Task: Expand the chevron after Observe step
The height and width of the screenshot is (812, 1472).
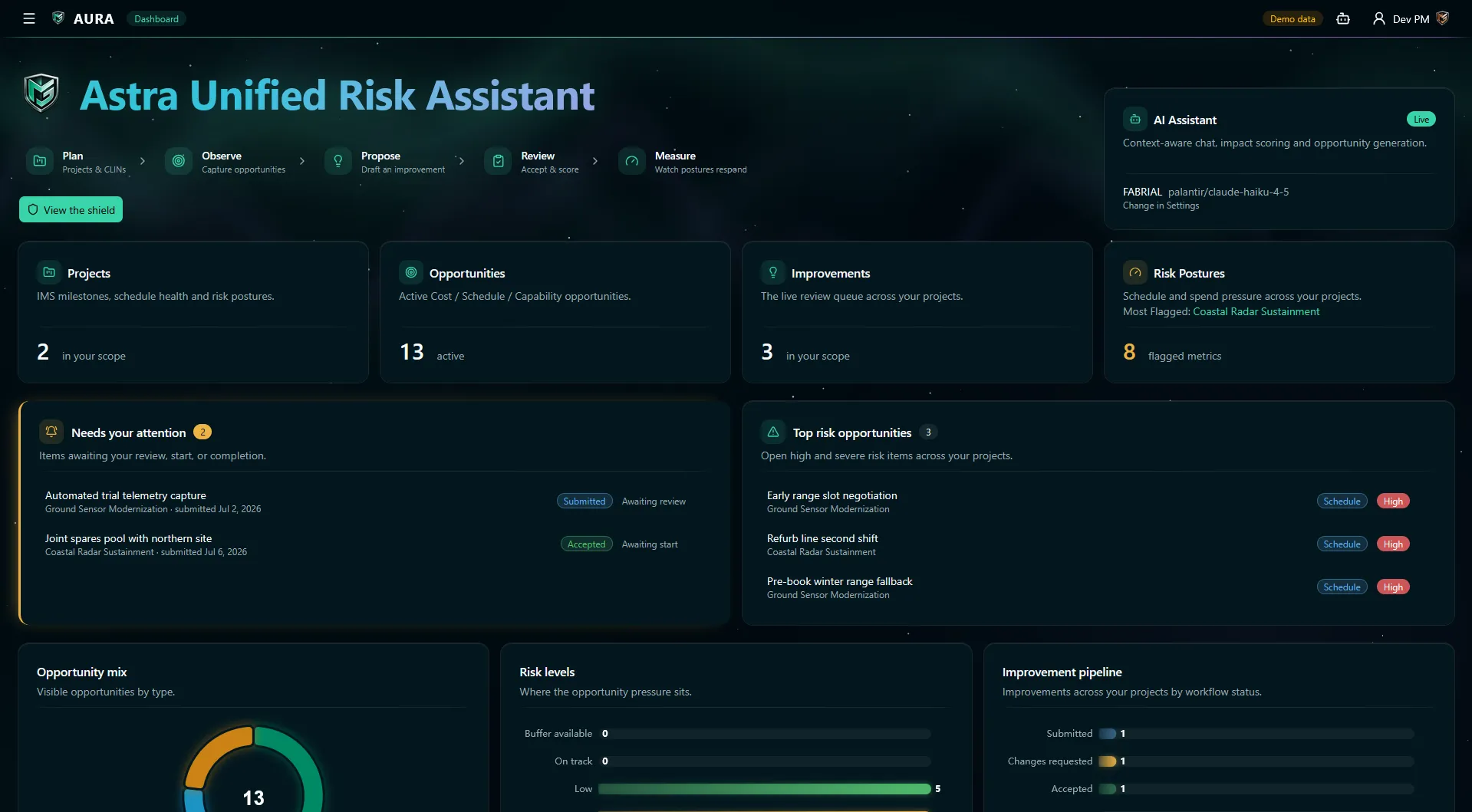Action: pyautogui.click(x=302, y=161)
